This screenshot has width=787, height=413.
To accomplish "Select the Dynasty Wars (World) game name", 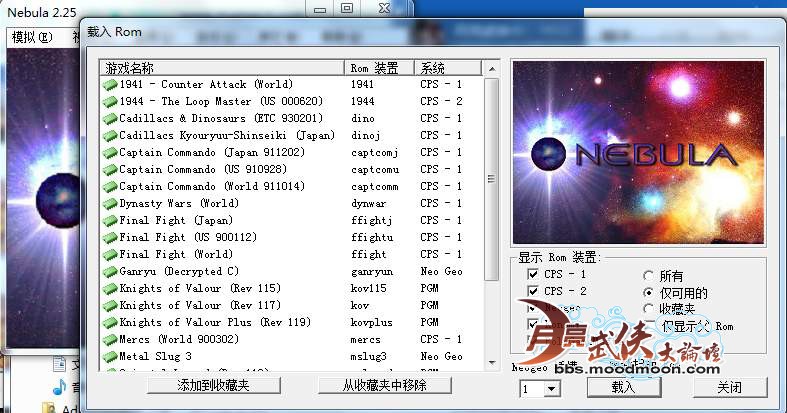I will point(179,203).
